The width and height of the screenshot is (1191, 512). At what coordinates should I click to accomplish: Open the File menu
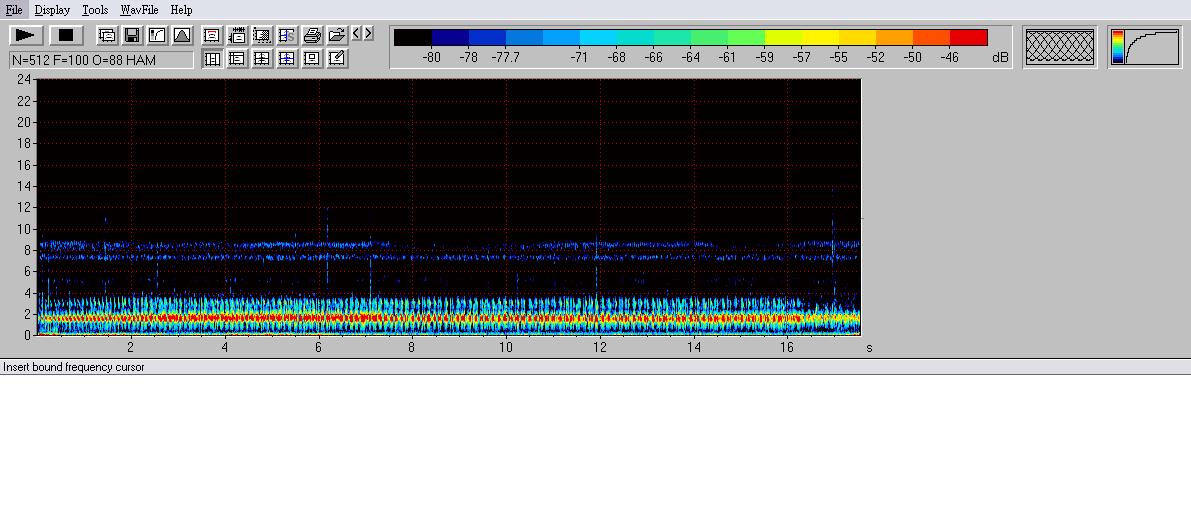coord(14,10)
